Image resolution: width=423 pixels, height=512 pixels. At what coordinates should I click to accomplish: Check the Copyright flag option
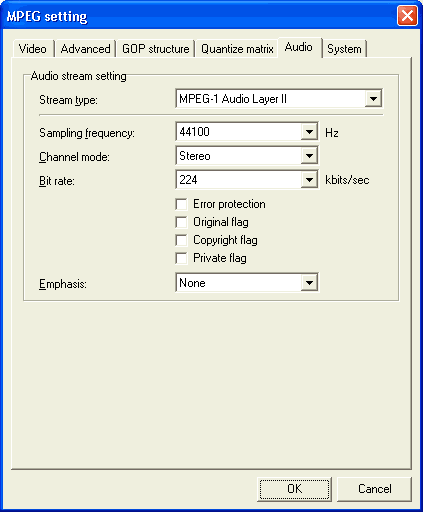point(181,240)
